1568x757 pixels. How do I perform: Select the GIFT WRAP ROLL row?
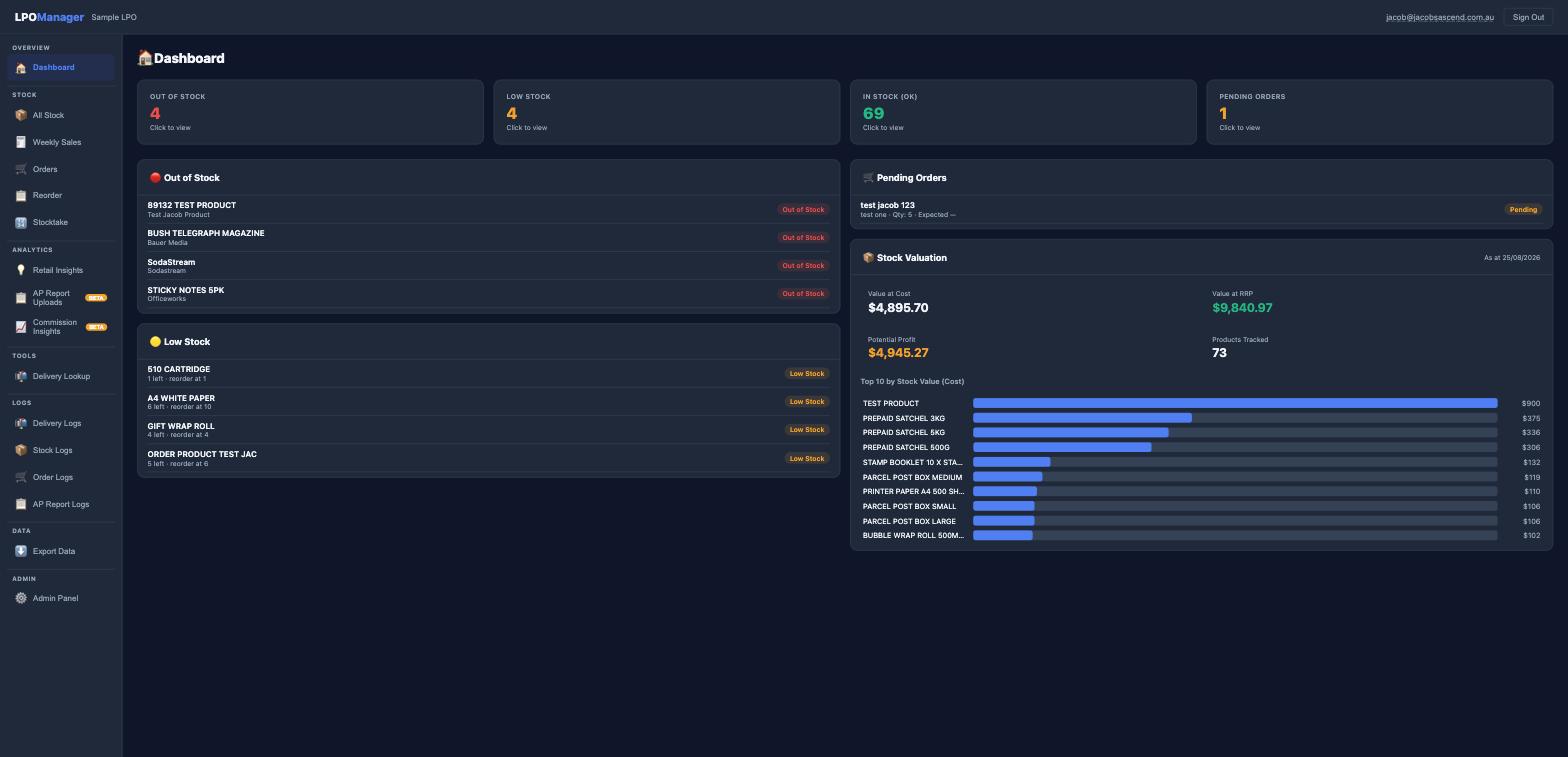(488, 430)
